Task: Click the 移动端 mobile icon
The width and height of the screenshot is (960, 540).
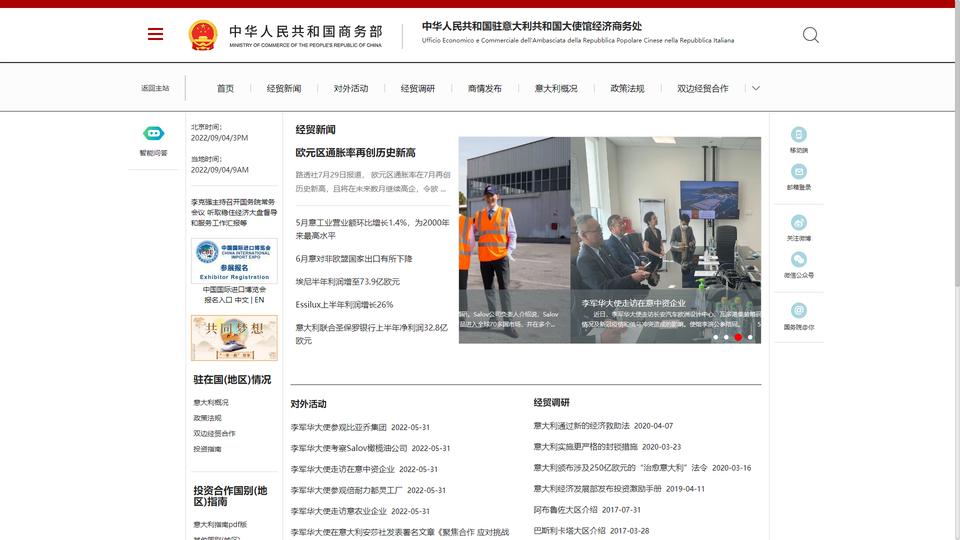Action: (x=798, y=134)
